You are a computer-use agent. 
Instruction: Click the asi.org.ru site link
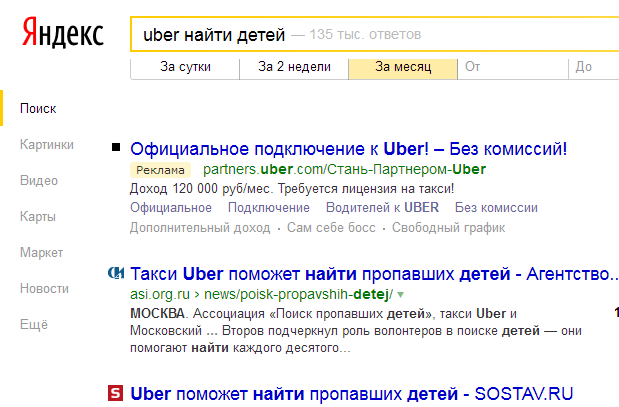[160, 294]
